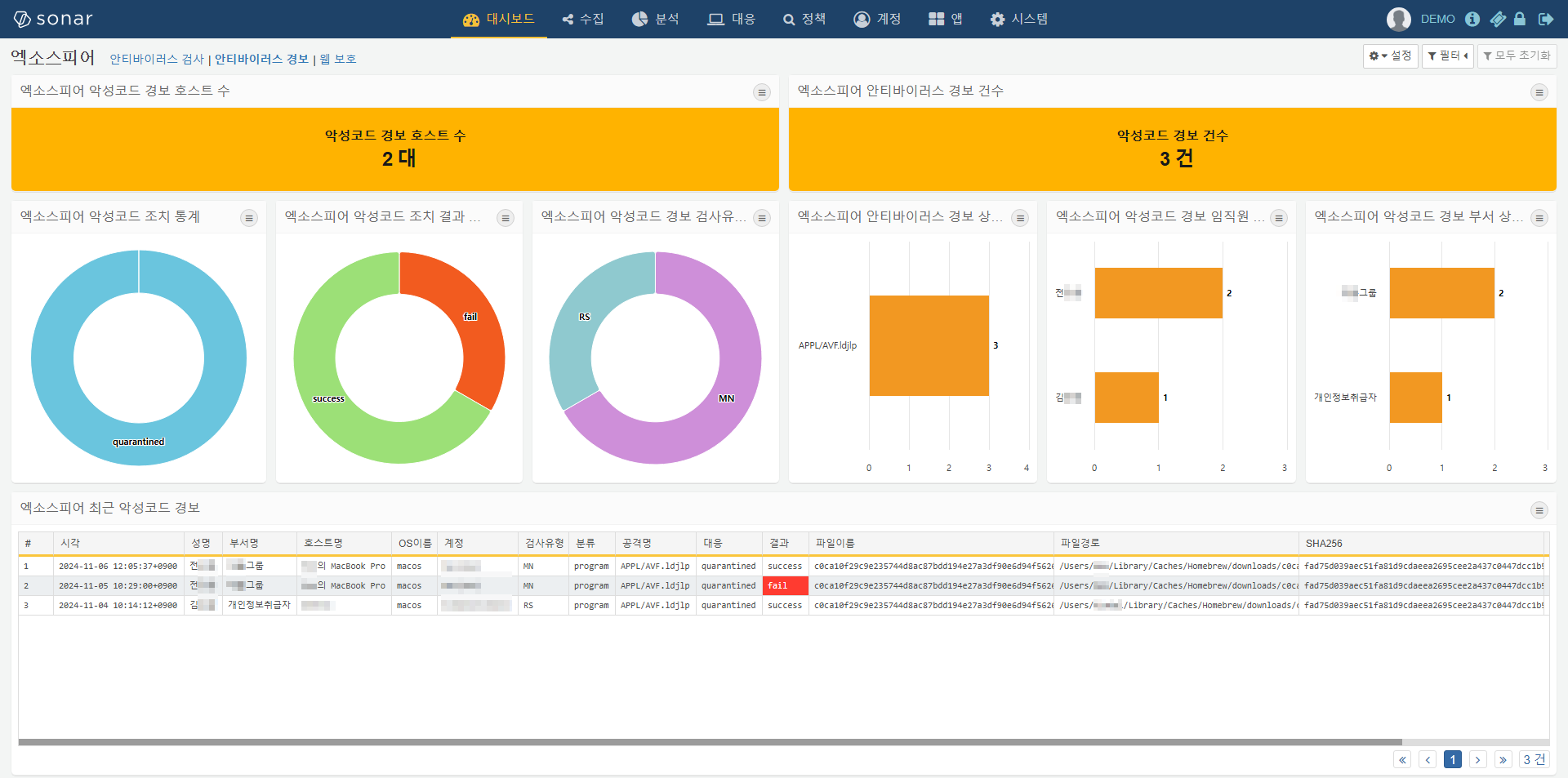Click the lock icon in header
The height and width of the screenshot is (778, 1568).
pos(1520,19)
